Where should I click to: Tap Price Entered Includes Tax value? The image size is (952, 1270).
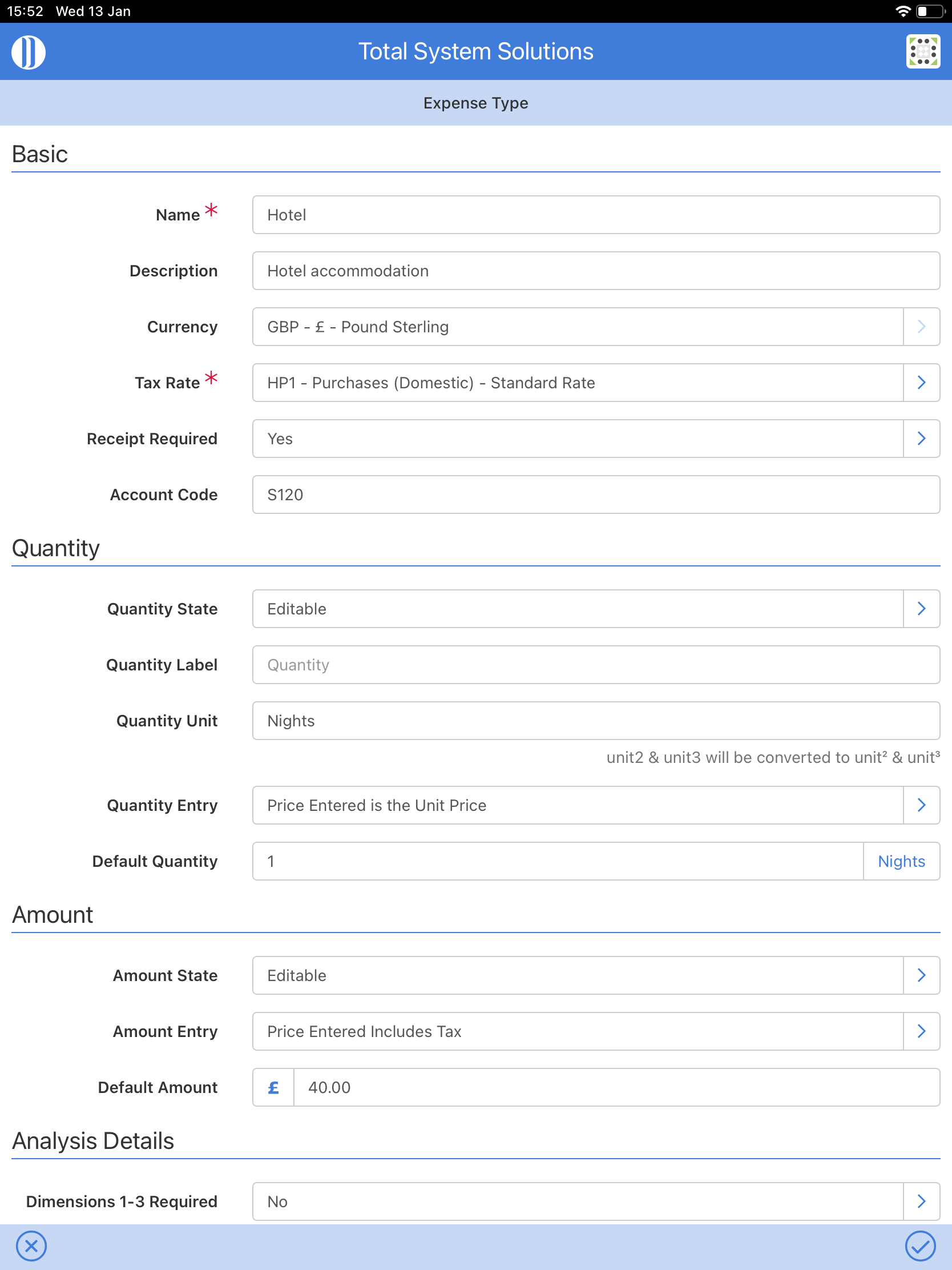(578, 1031)
